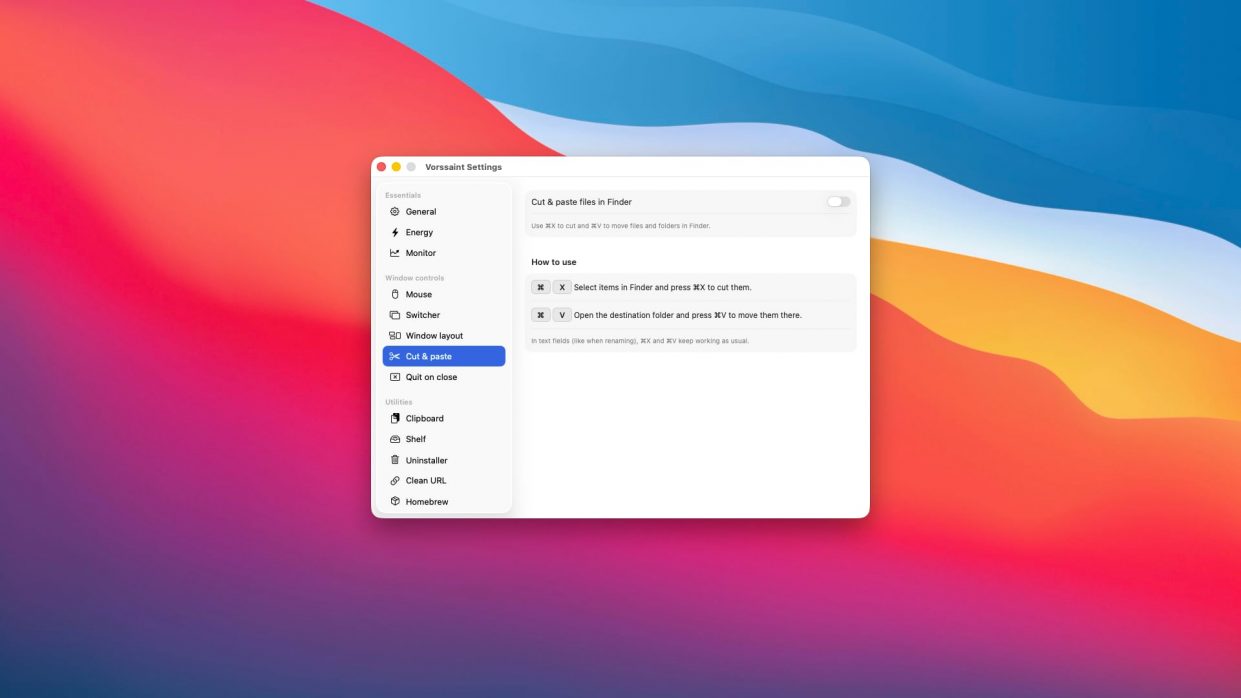Open Switcher windows icon
Image resolution: width=1241 pixels, height=698 pixels.
tap(395, 315)
